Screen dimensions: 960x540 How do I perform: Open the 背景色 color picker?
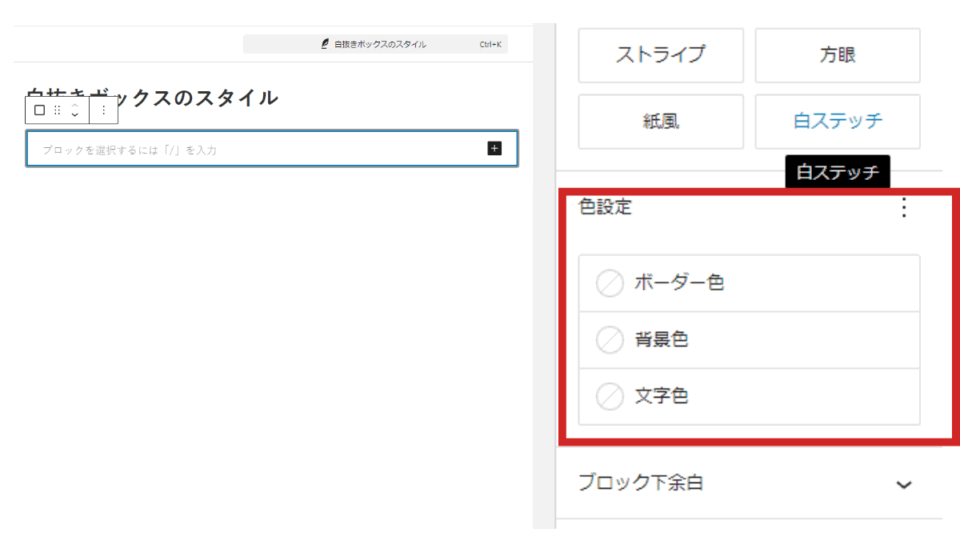tap(749, 340)
